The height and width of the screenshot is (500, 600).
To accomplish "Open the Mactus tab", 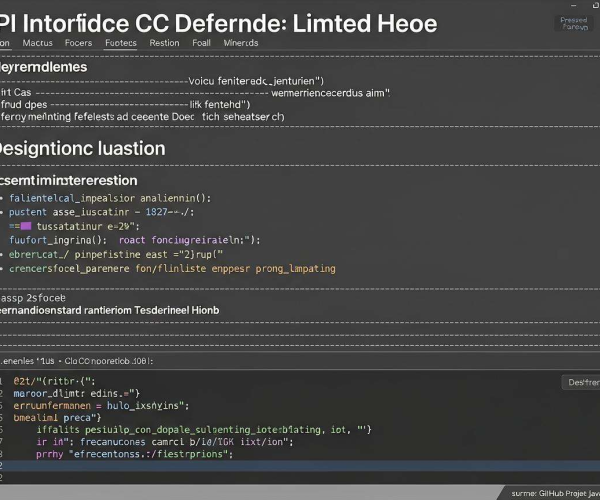I will point(38,43).
